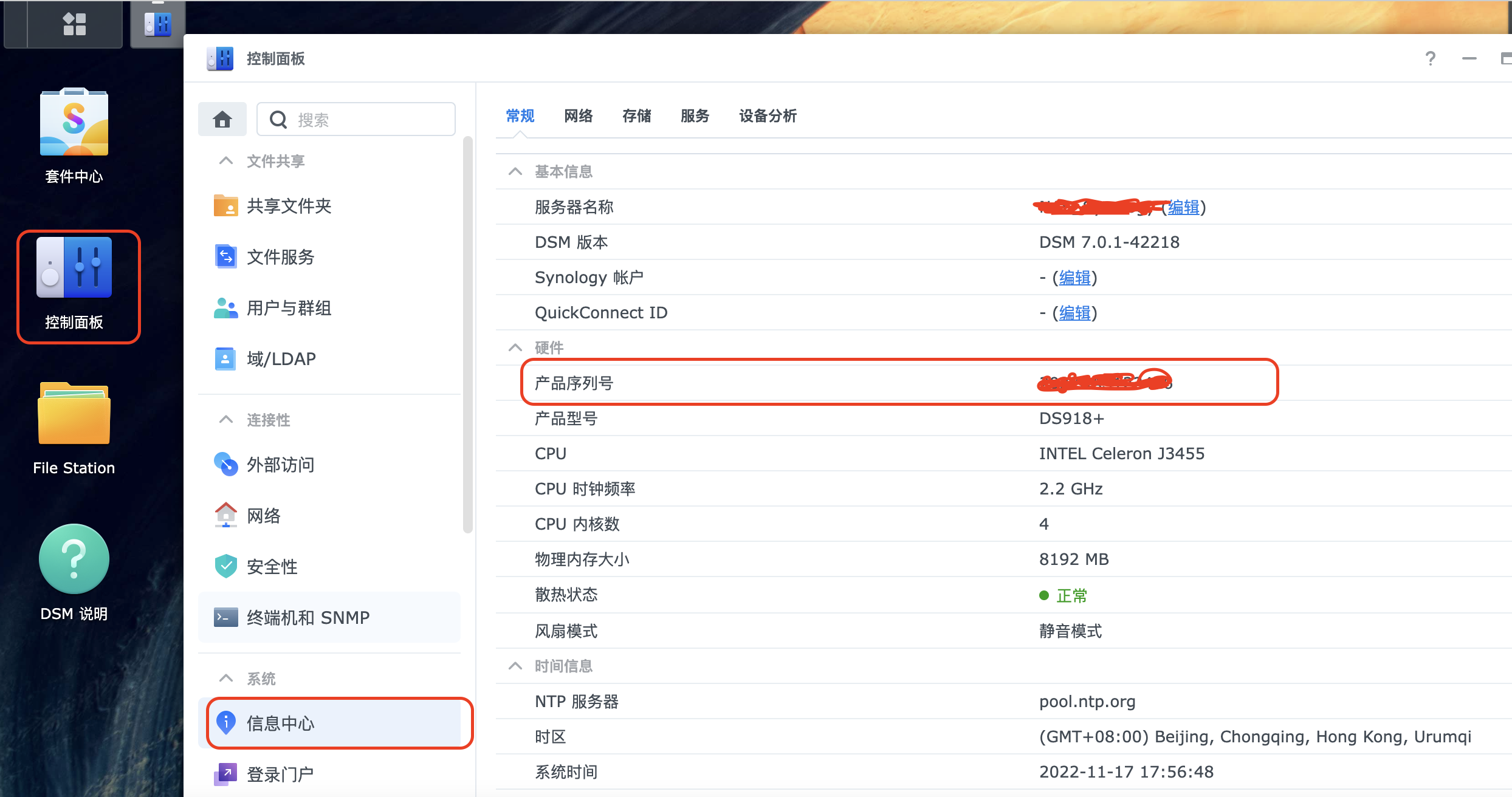Click the 产品序列号 label
Viewport: 1512px width, 797px height.
tap(574, 383)
